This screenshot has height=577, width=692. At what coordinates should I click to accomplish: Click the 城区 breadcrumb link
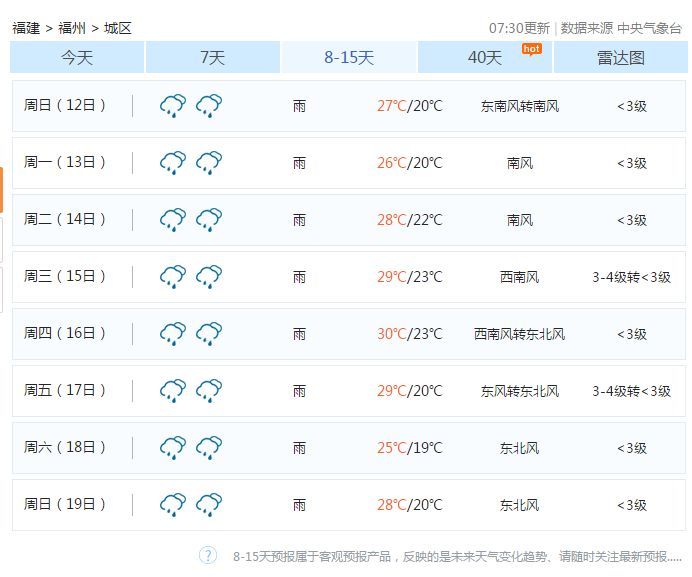click(x=118, y=28)
